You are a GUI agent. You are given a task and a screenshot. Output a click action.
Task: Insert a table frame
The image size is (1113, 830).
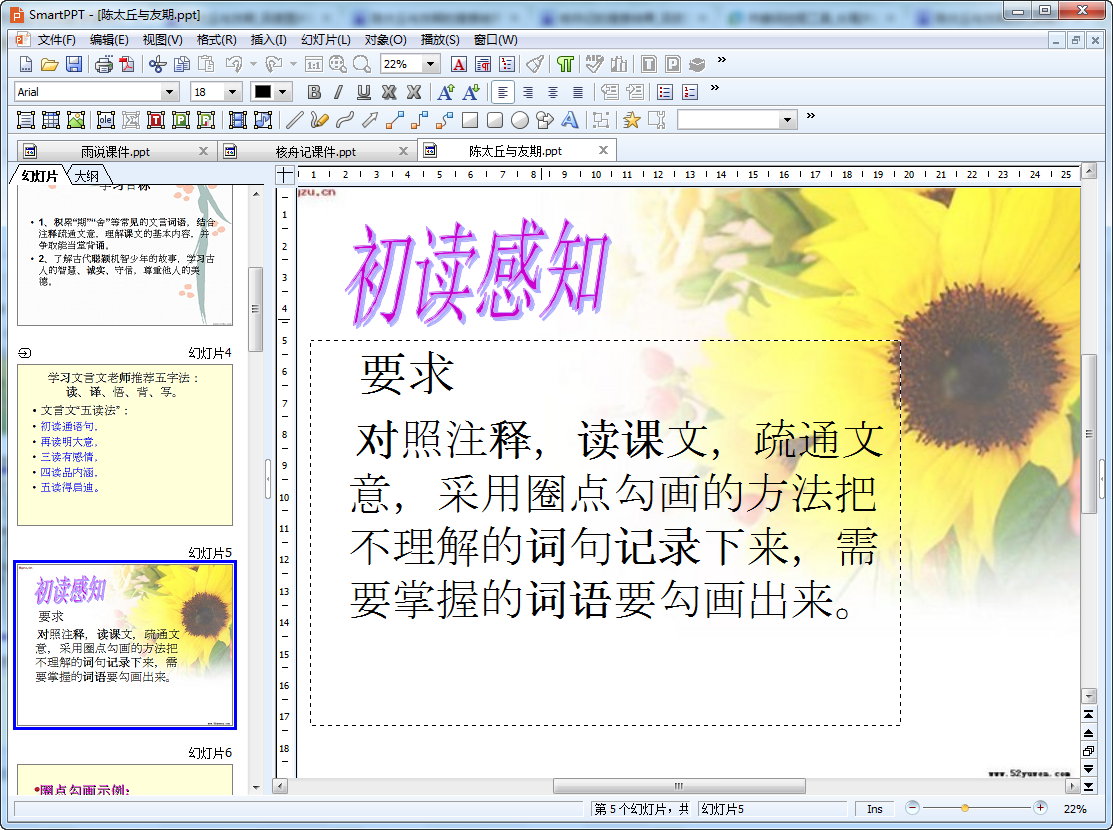click(x=50, y=120)
